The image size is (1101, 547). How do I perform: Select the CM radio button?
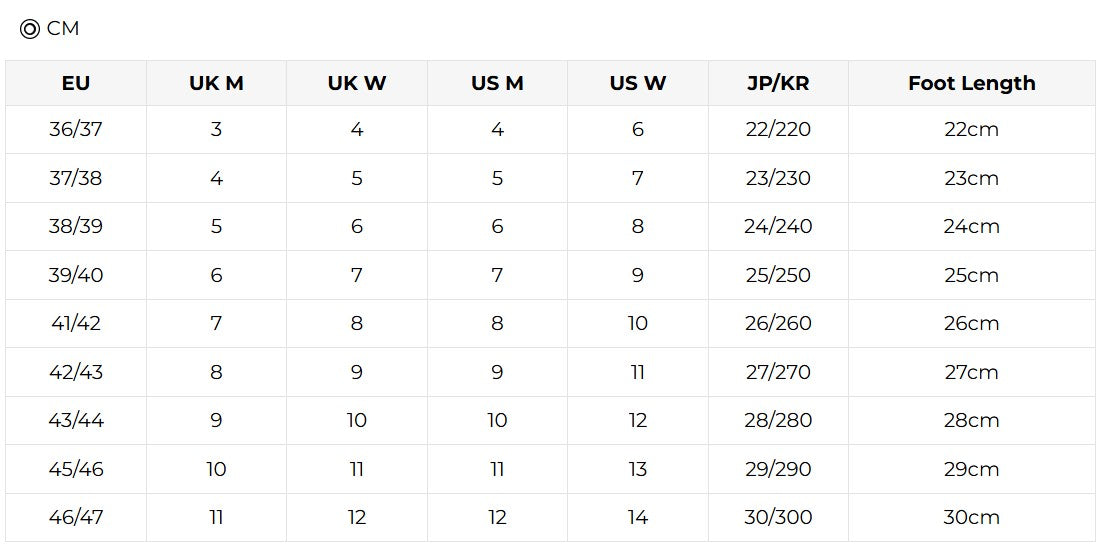(x=29, y=29)
